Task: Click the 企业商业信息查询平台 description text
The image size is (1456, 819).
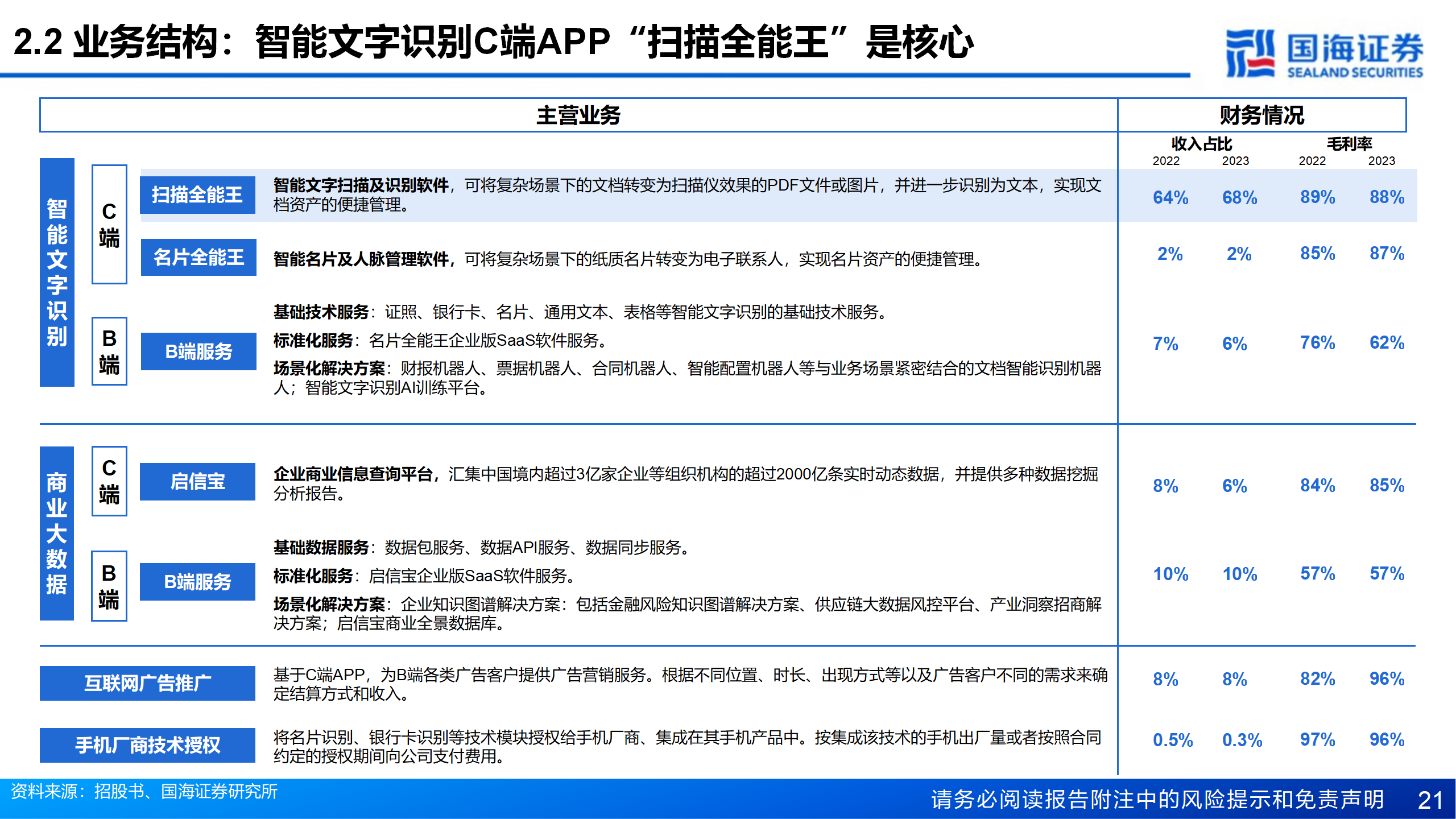Action: pyautogui.click(x=685, y=483)
